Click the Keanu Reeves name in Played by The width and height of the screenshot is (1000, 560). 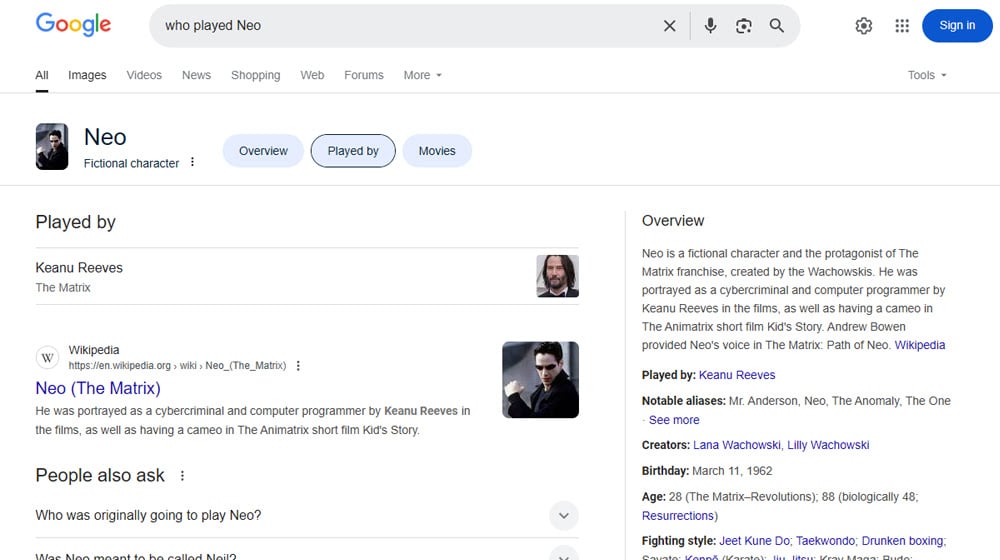79,268
